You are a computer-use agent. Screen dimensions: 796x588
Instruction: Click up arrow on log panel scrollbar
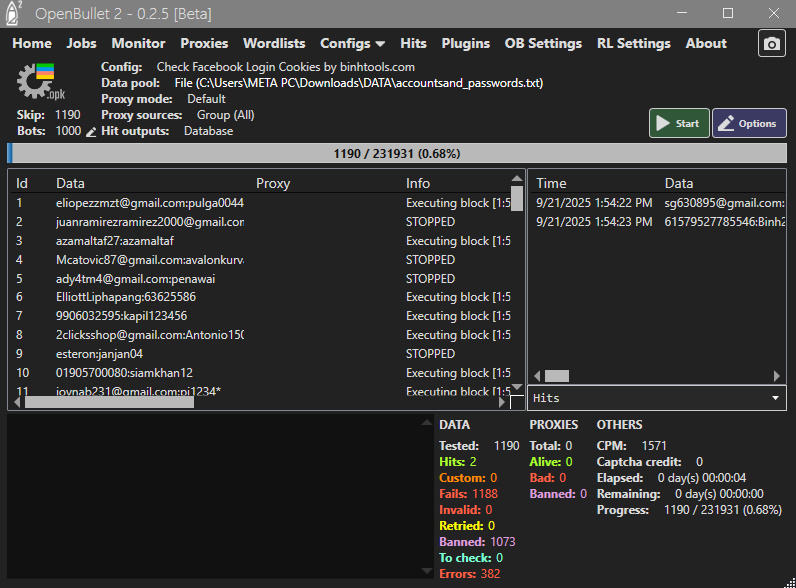426,424
